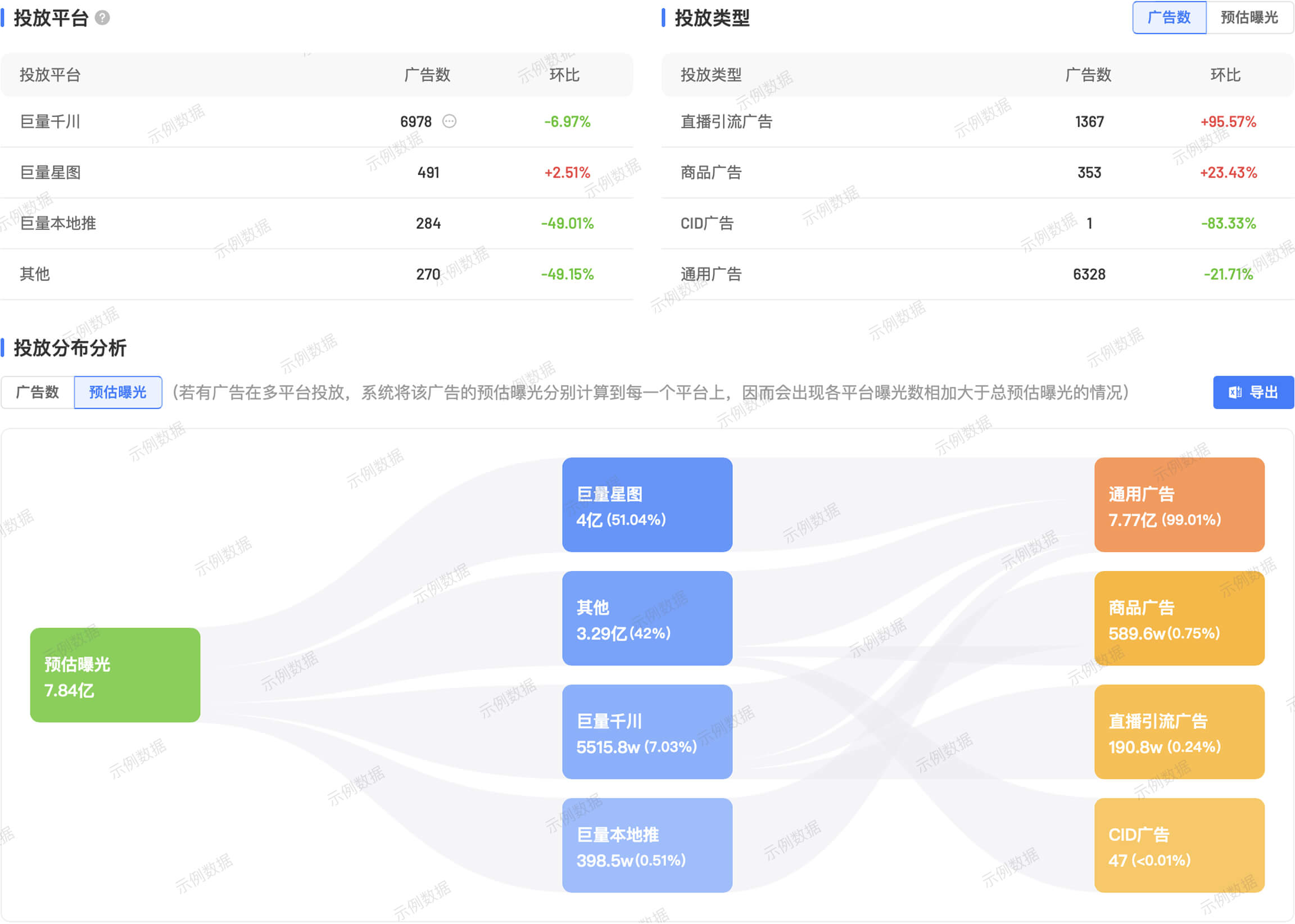Click the 491 ad count value
1295x924 pixels.
click(428, 173)
